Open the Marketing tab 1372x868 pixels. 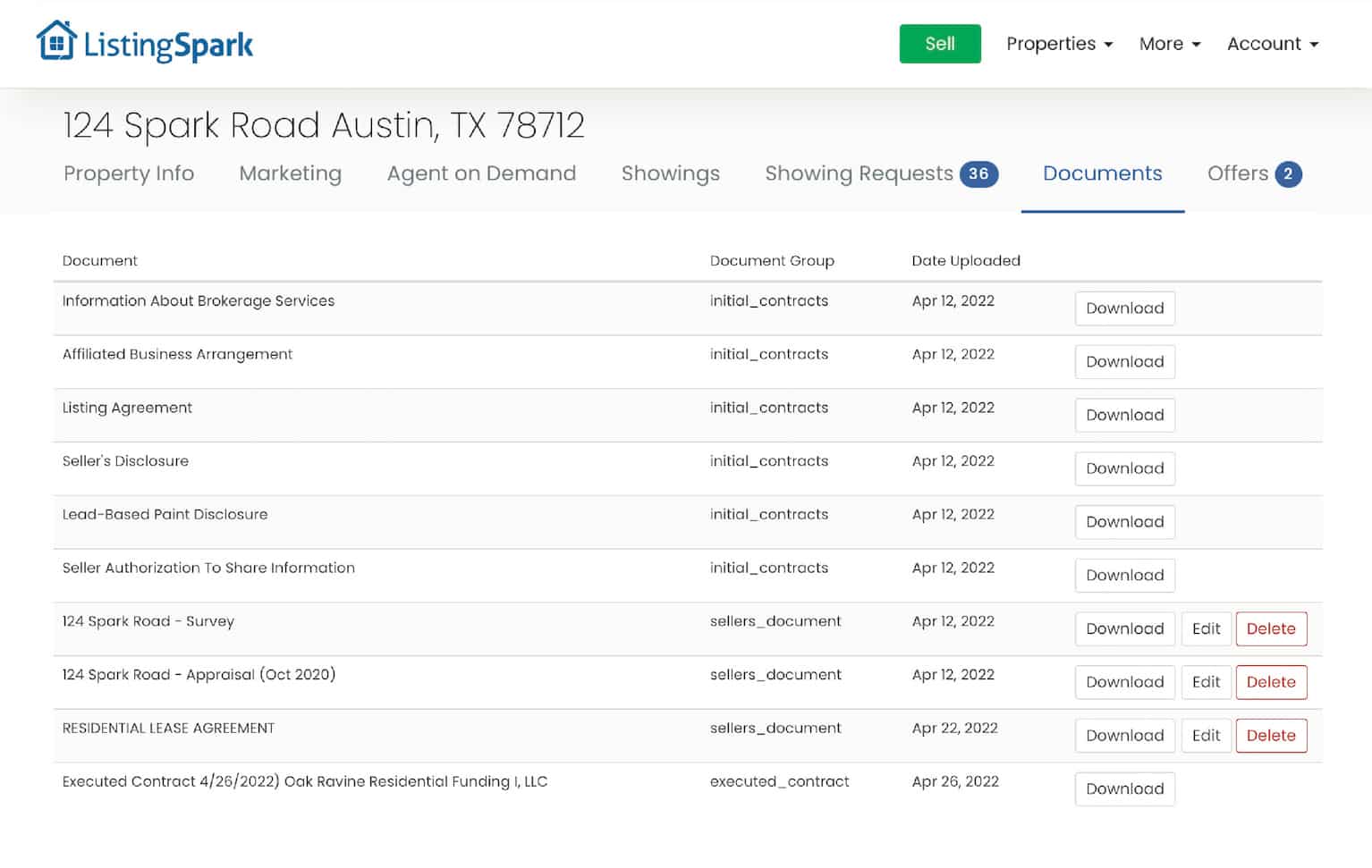coord(290,173)
